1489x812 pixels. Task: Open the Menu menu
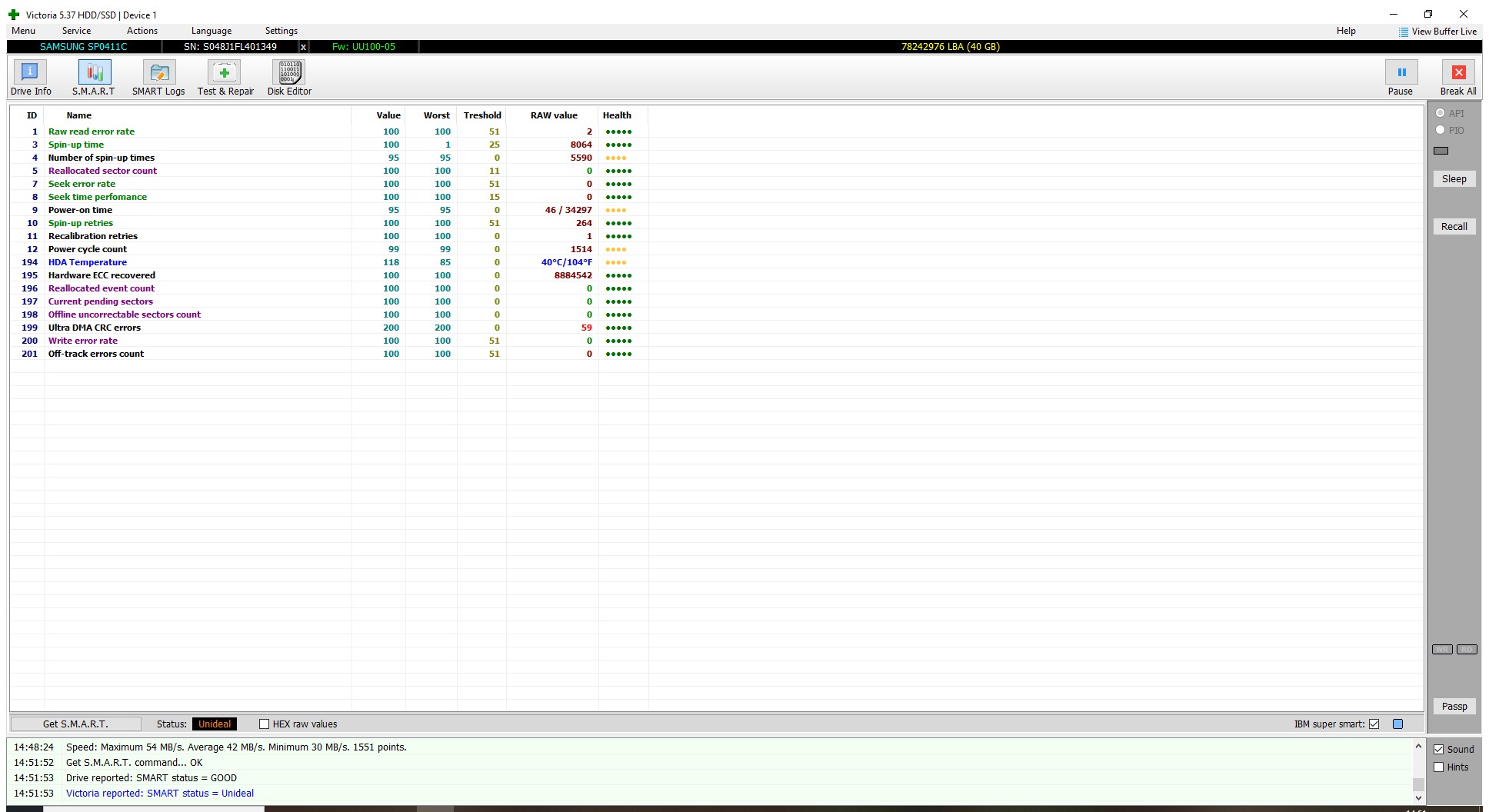tap(23, 31)
